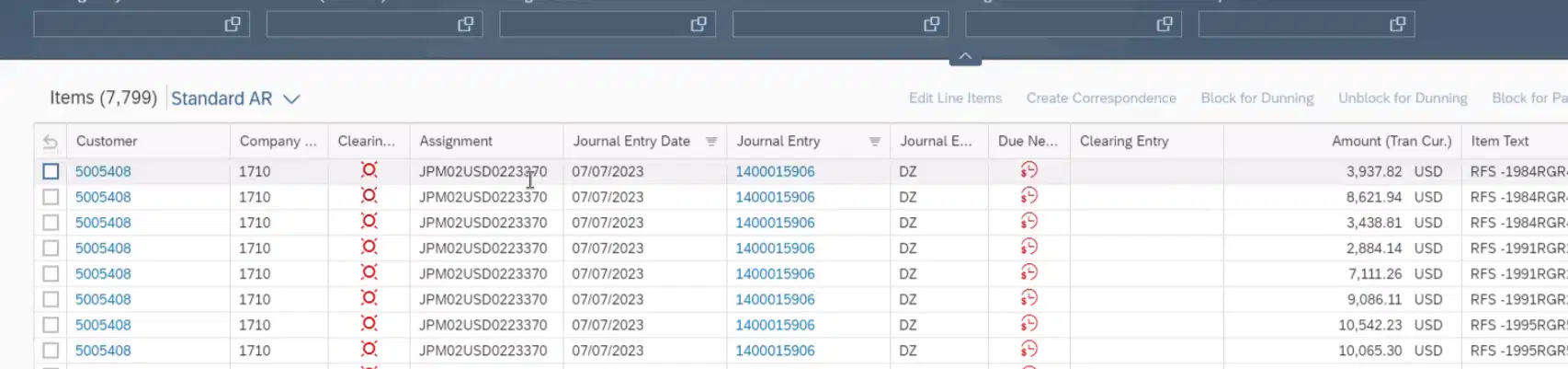Screen dimensions: 1568x369
Task: Open Journal E... column header menu
Action: [938, 141]
